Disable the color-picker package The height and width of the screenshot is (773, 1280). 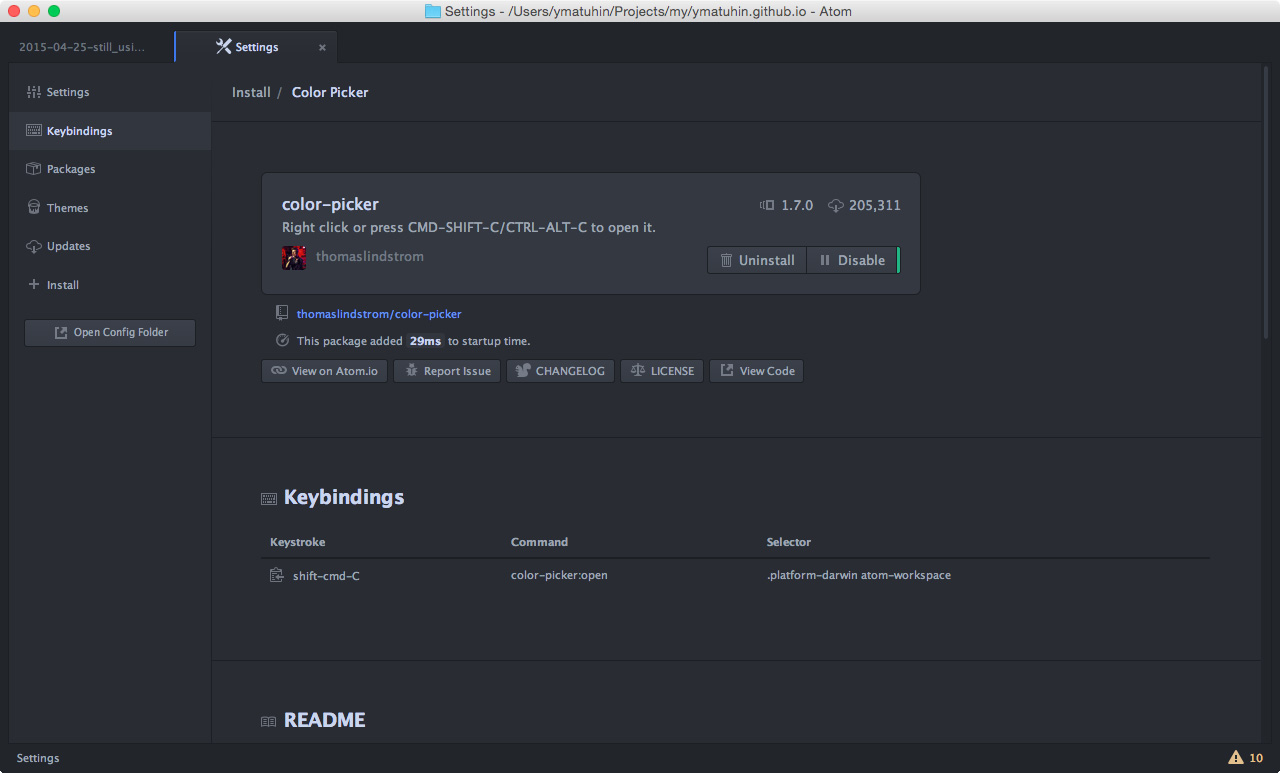(852, 260)
